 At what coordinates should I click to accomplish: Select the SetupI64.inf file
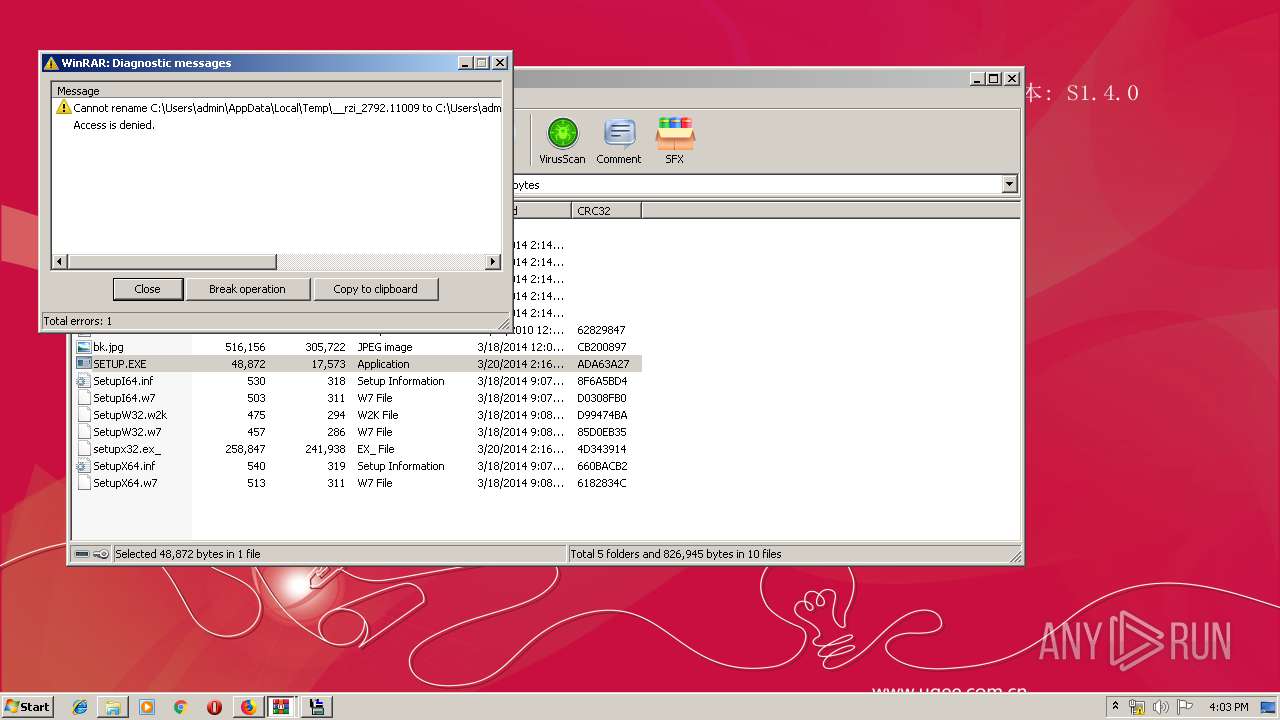click(358, 381)
